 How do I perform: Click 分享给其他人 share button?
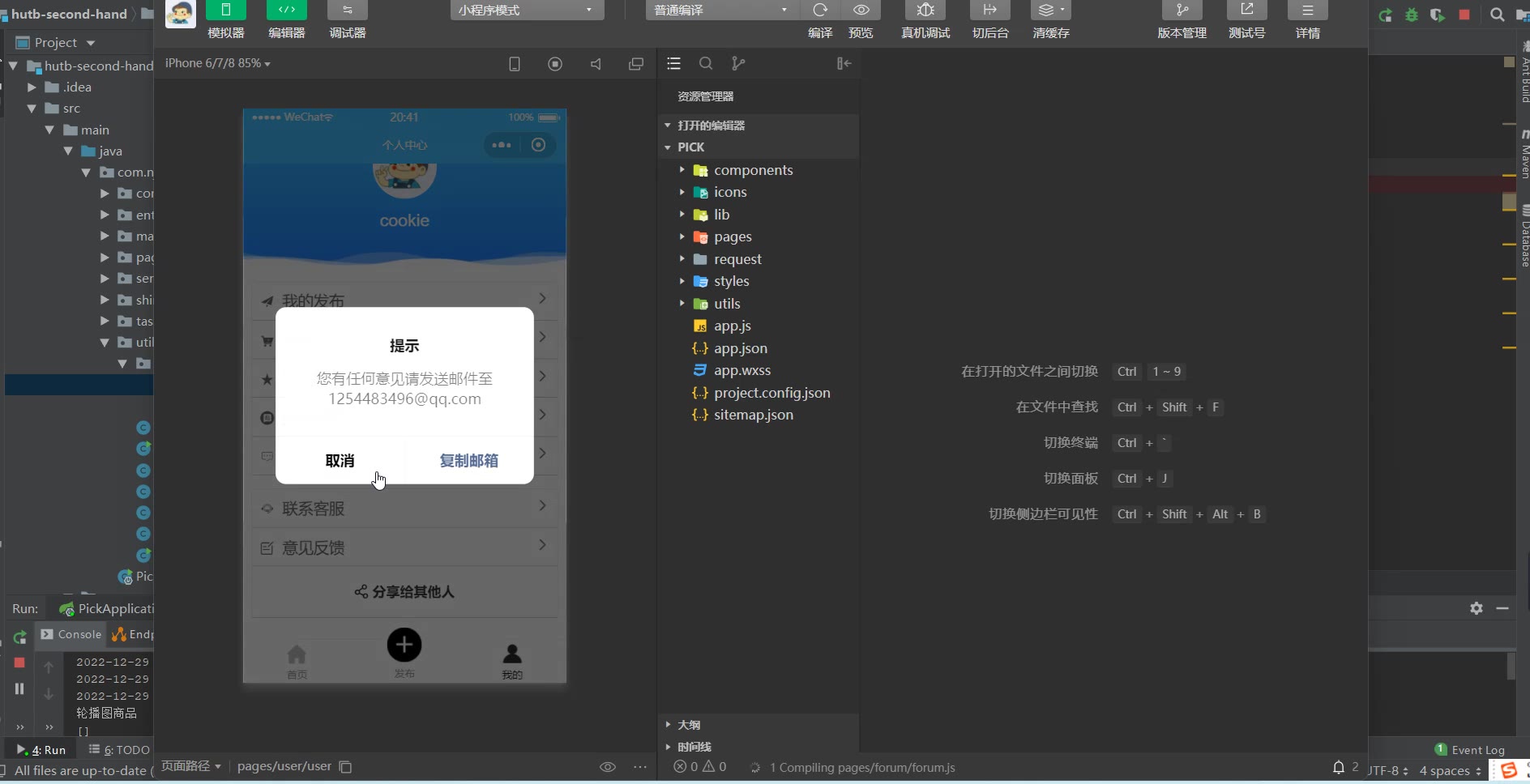pyautogui.click(x=404, y=592)
